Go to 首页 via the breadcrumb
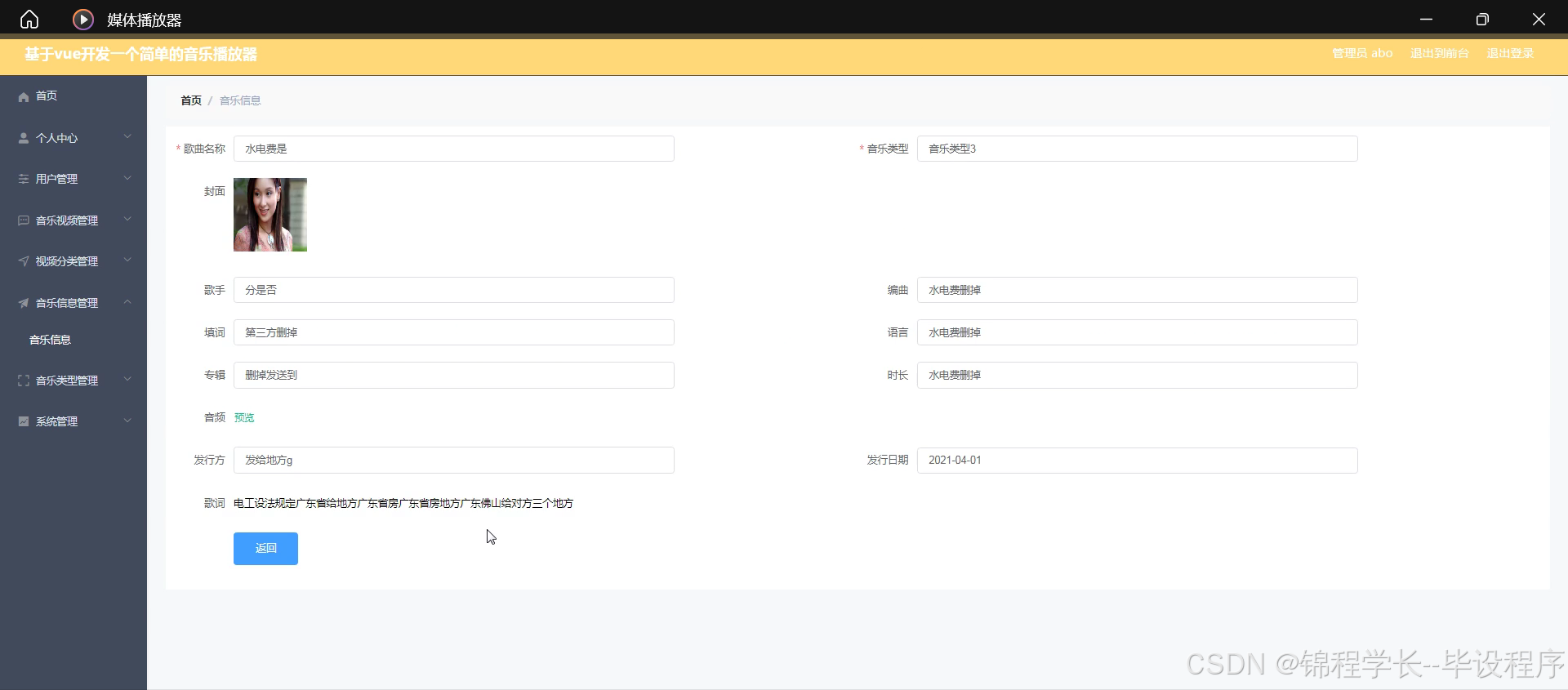 (191, 100)
